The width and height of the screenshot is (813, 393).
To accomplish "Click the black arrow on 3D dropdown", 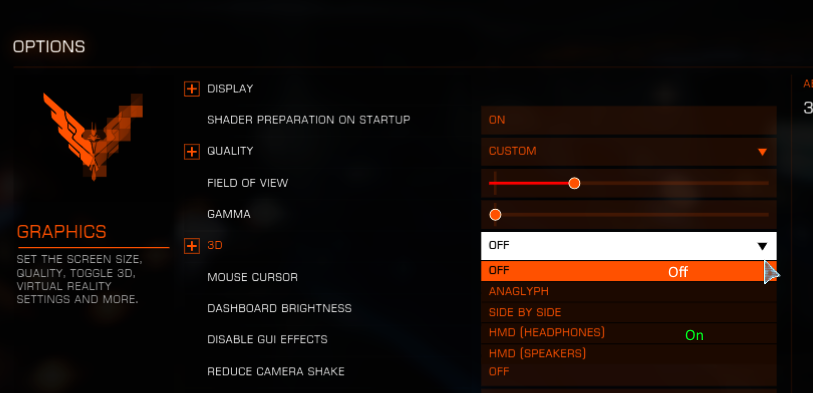I will [x=762, y=246].
